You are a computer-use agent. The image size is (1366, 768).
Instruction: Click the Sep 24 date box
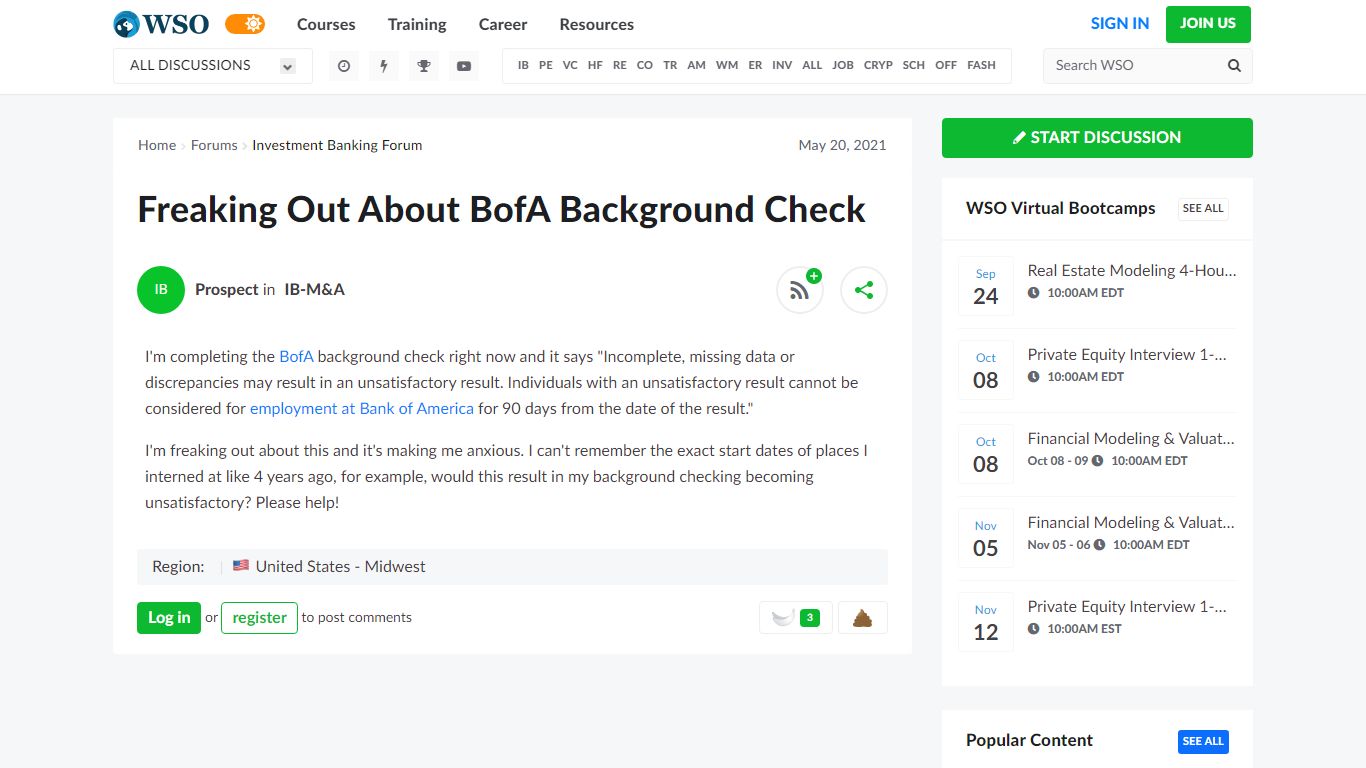[986, 287]
